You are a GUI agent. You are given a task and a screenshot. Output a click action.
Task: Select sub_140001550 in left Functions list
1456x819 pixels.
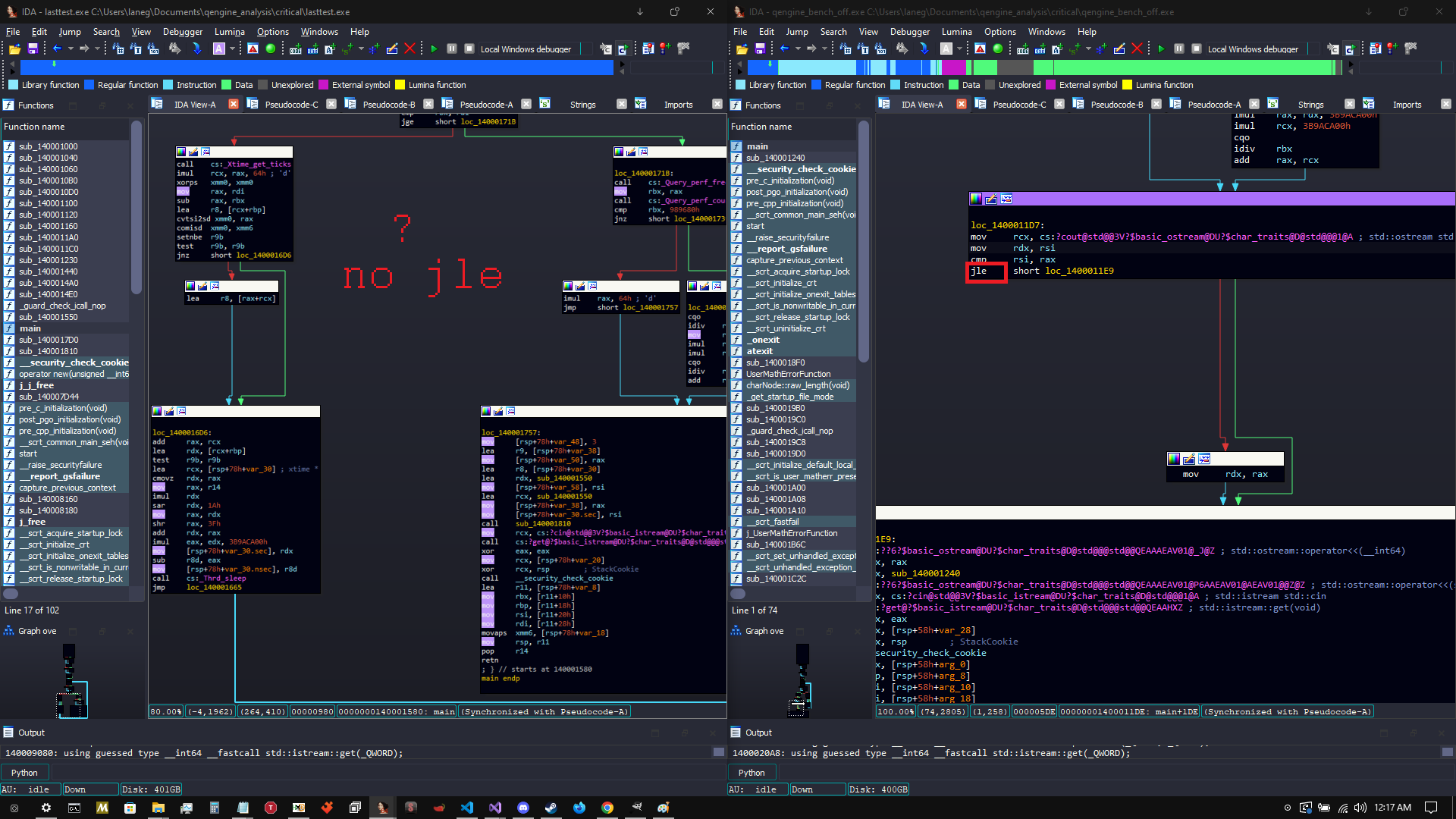[49, 317]
